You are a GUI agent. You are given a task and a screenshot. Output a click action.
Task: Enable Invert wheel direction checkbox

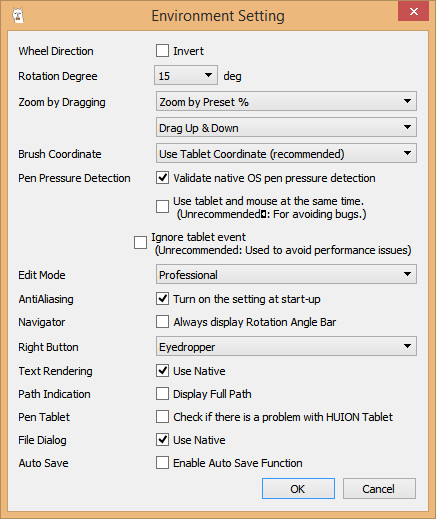162,51
